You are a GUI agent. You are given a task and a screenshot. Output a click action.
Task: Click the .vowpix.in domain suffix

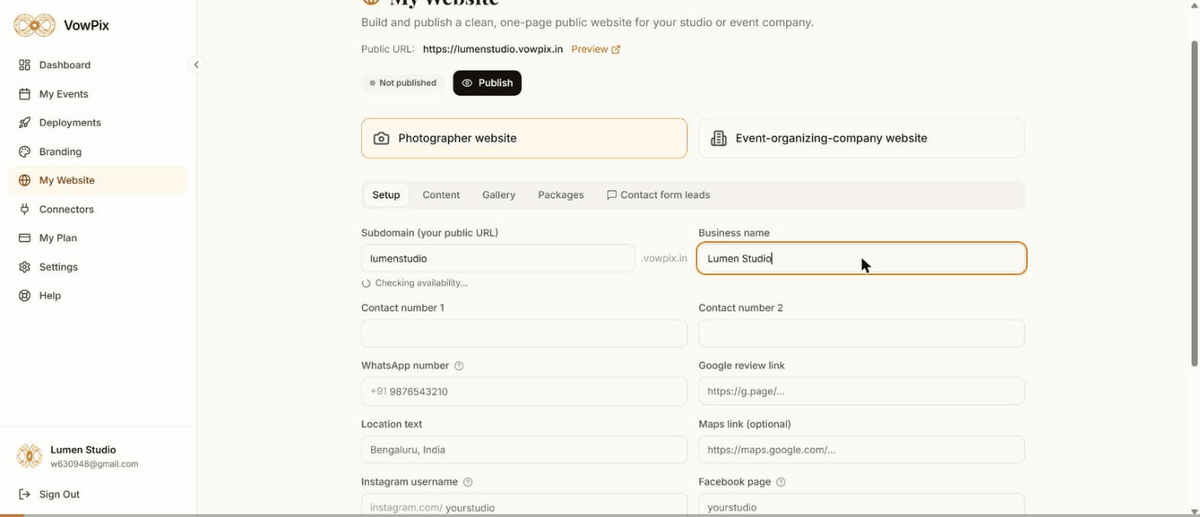pos(664,258)
